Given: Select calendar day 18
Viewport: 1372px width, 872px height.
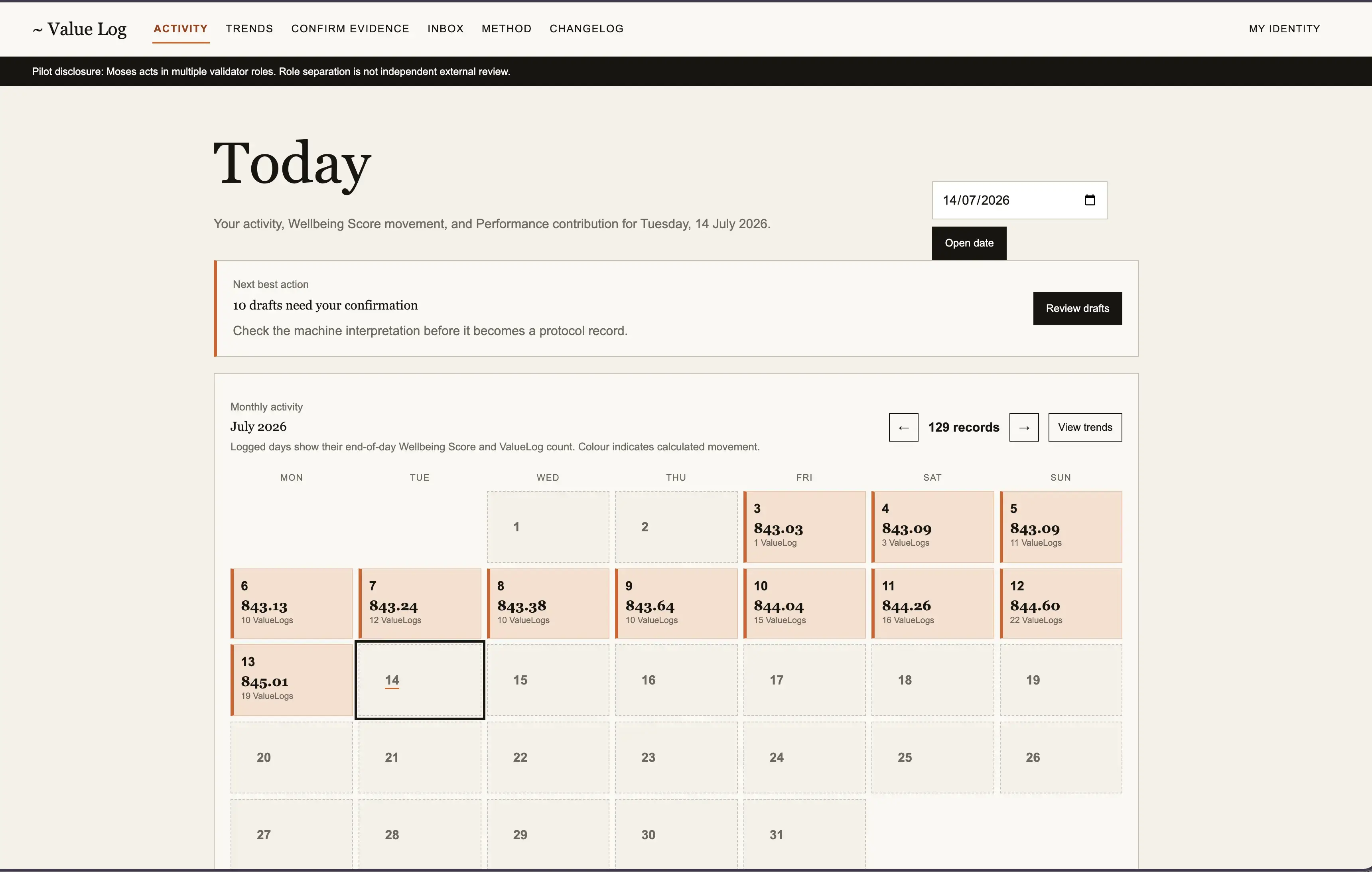Looking at the screenshot, I should (932, 680).
